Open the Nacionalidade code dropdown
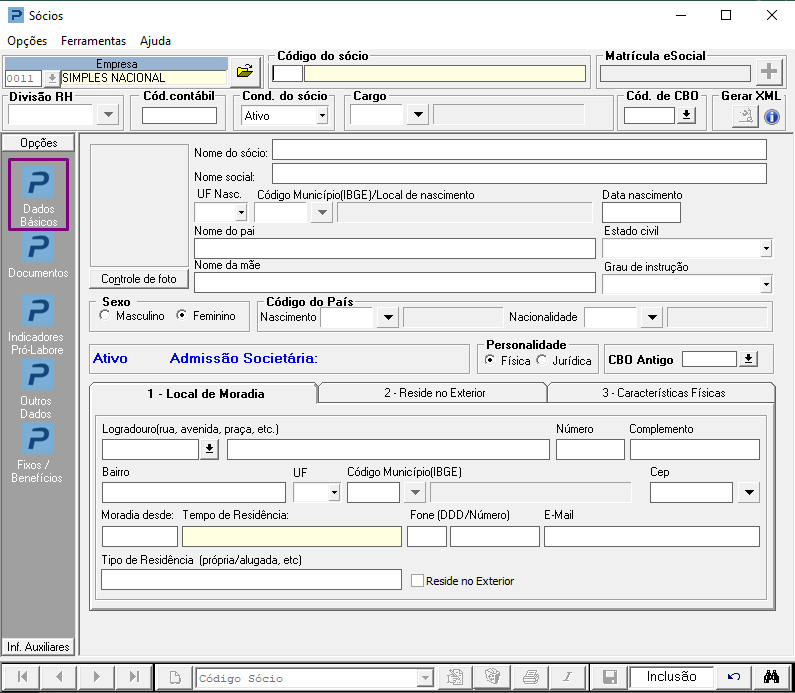 click(652, 317)
